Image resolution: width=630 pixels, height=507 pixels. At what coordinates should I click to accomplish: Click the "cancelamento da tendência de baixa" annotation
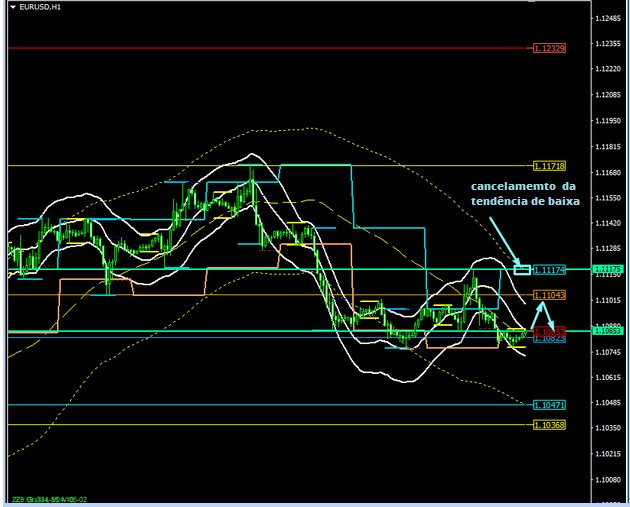tap(523, 194)
